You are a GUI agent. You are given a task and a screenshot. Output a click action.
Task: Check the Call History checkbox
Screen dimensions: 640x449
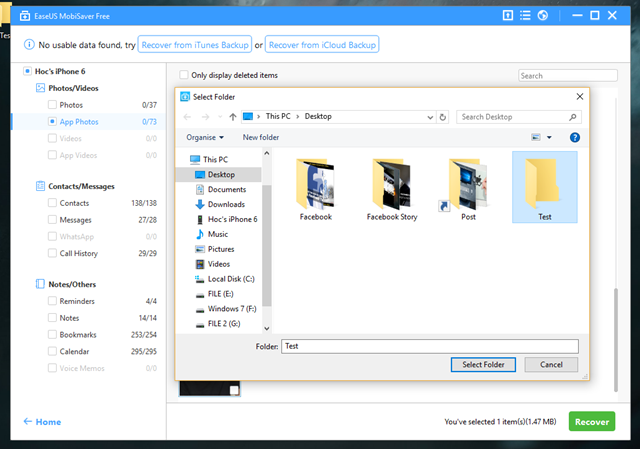[52, 253]
